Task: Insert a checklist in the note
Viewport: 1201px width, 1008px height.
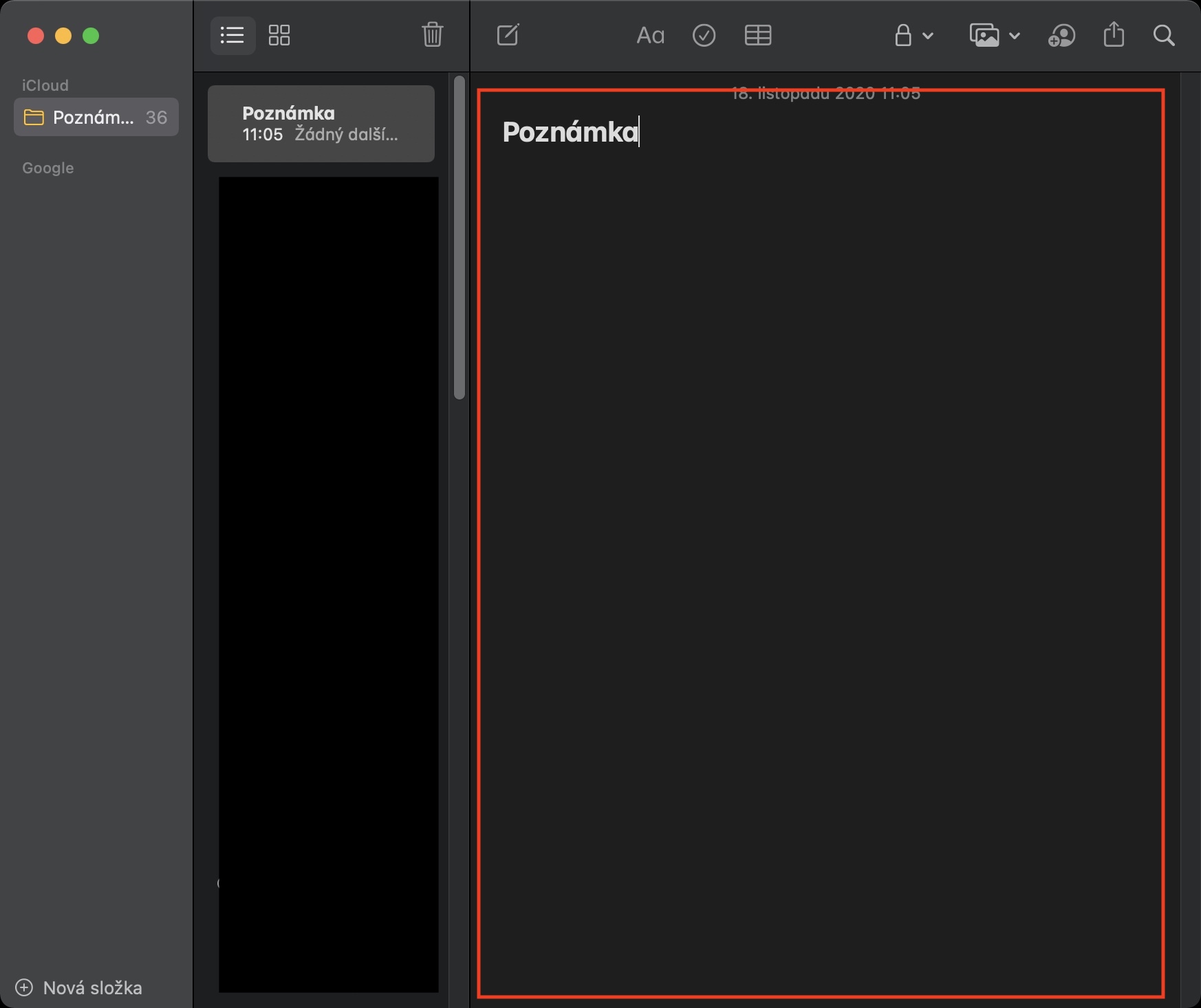Action: click(x=704, y=35)
